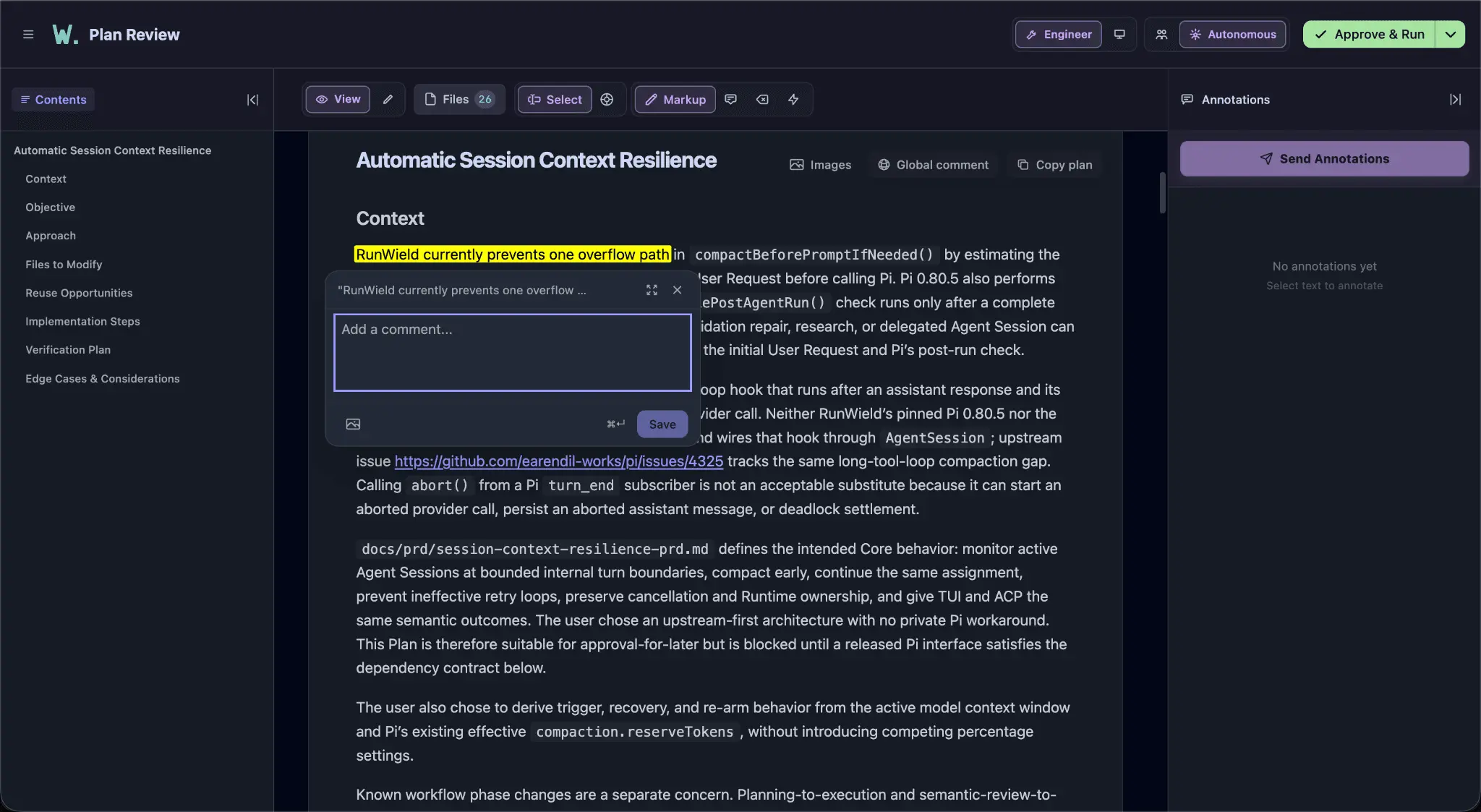This screenshot has width=1481, height=812.
Task: Toggle Autonomous mode
Action: 1232,35
